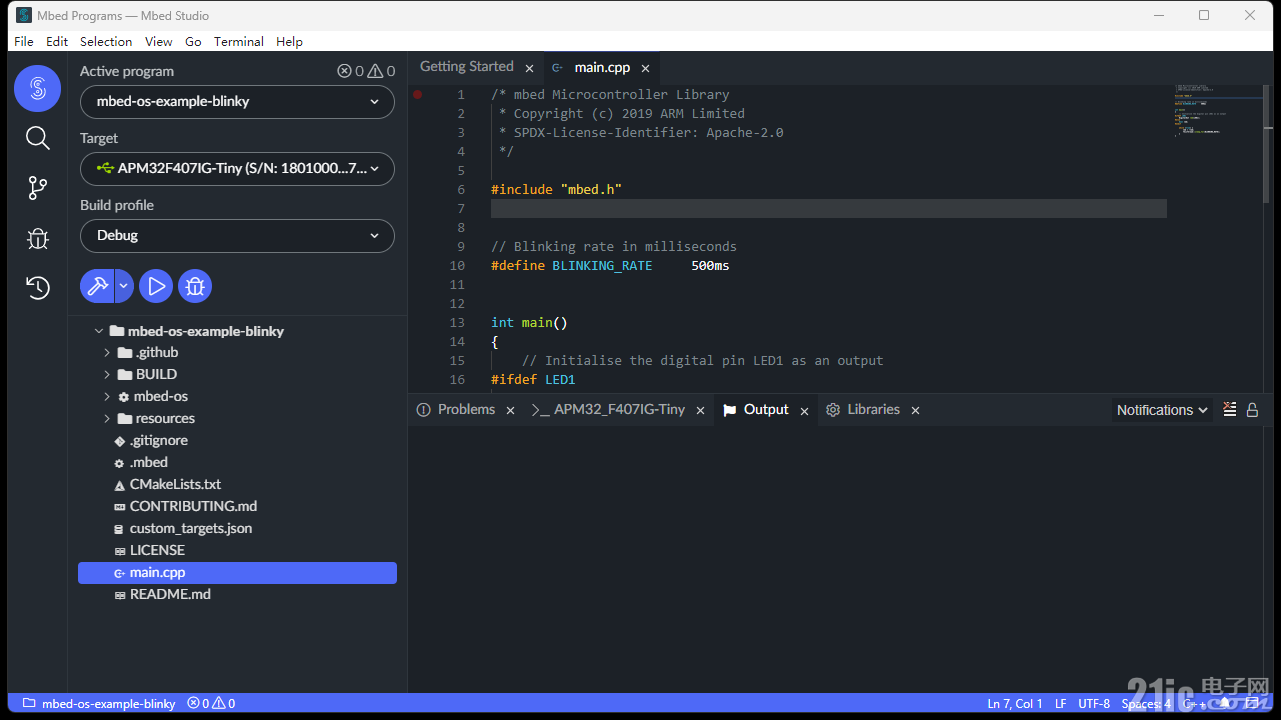1281x720 pixels.
Task: Click the LF line ending indicator
Action: pos(1061,704)
